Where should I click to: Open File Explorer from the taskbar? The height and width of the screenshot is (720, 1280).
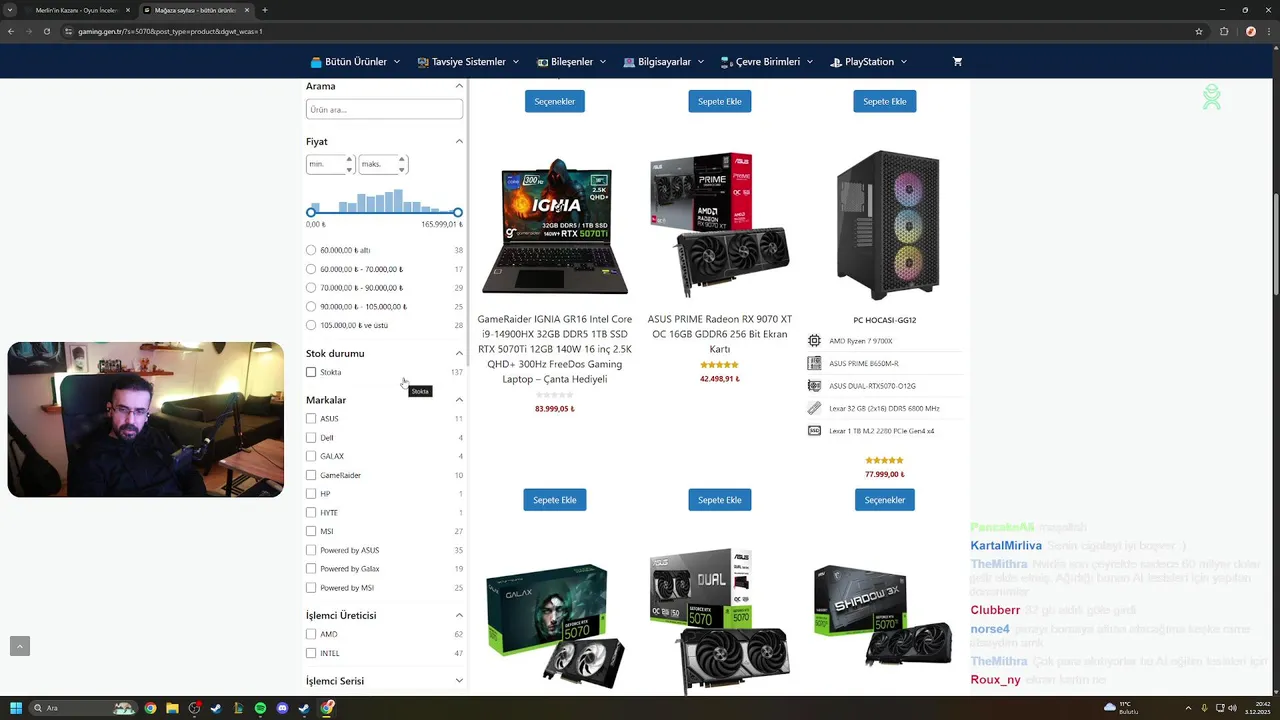[x=172, y=708]
